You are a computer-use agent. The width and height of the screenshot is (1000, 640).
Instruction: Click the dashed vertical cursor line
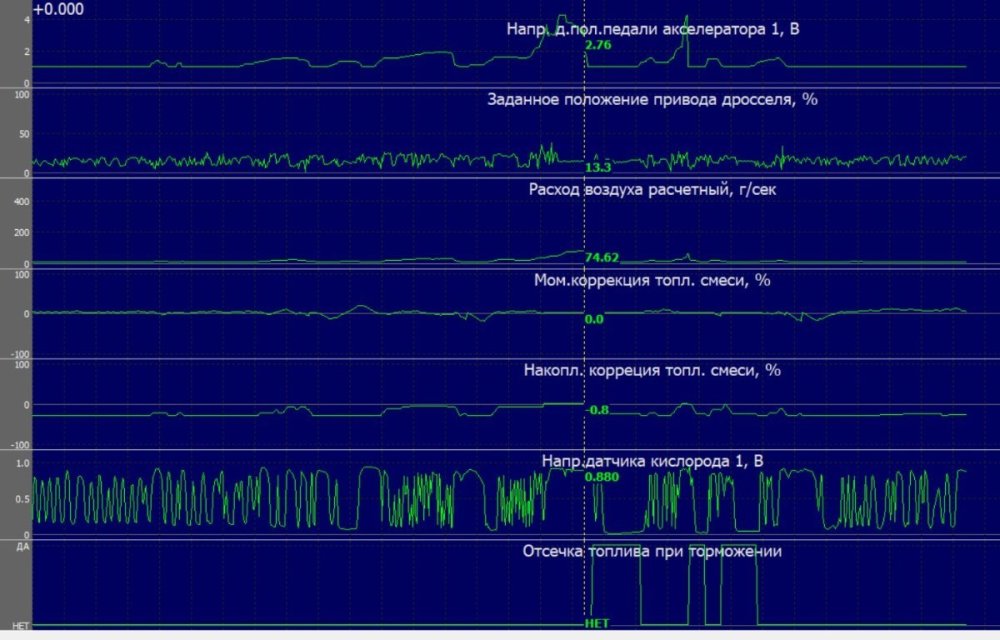(x=584, y=316)
